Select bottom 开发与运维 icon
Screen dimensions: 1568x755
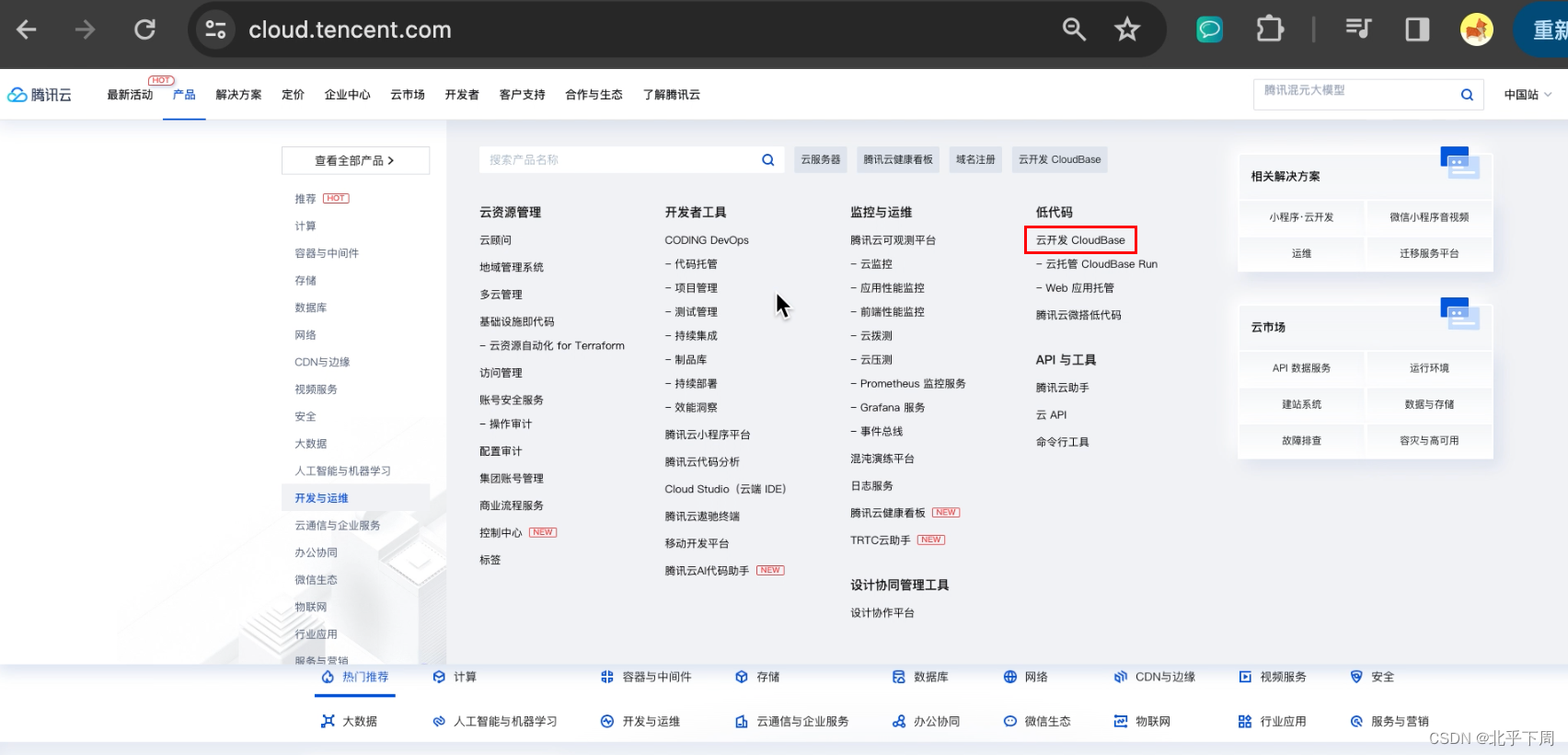607,721
